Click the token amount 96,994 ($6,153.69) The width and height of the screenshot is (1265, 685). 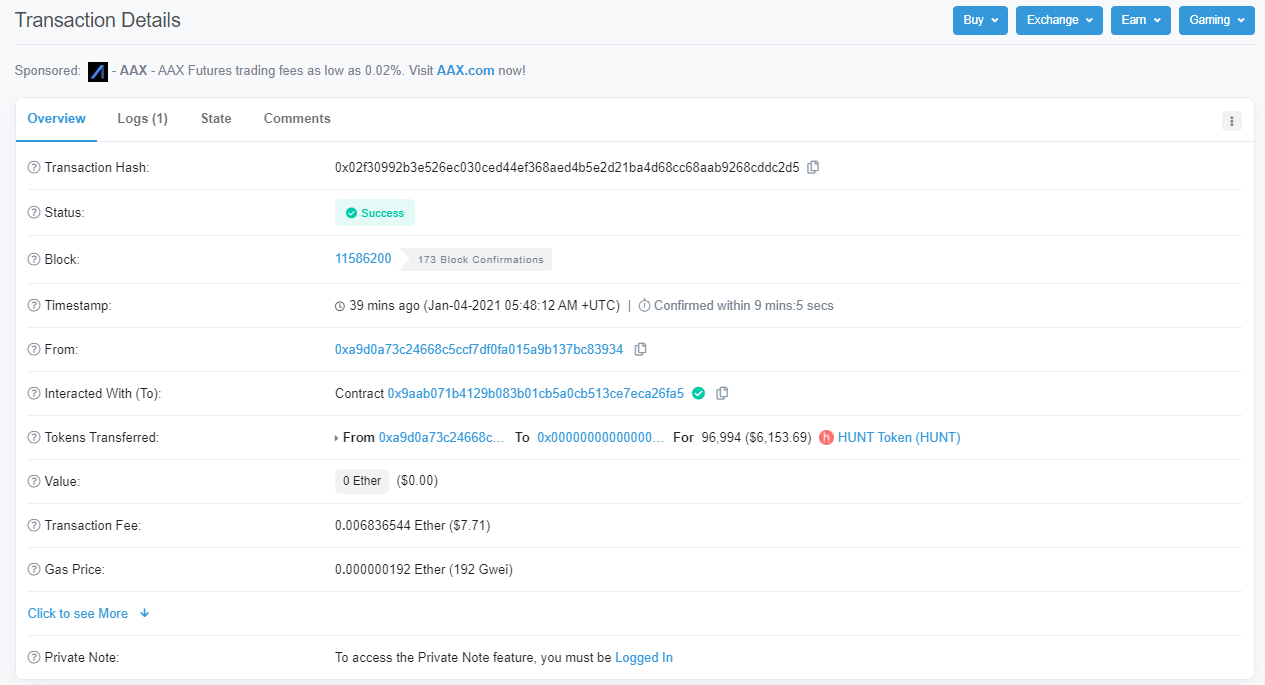(x=756, y=437)
